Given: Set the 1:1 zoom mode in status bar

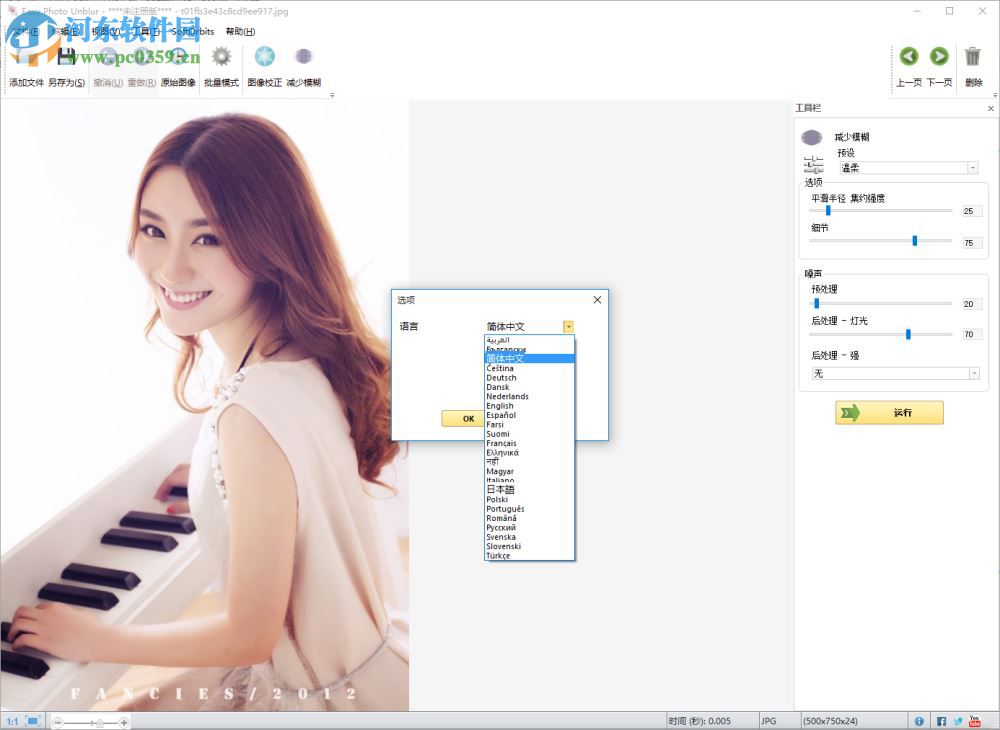Looking at the screenshot, I should coord(12,720).
